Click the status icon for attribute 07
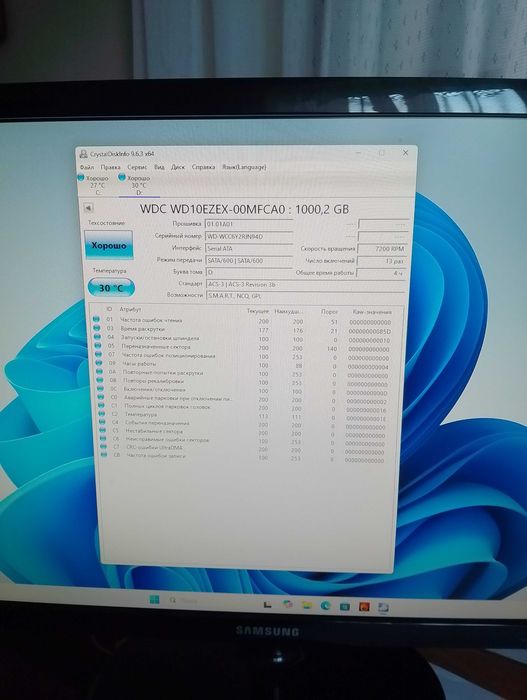The image size is (527, 700). coord(98,354)
